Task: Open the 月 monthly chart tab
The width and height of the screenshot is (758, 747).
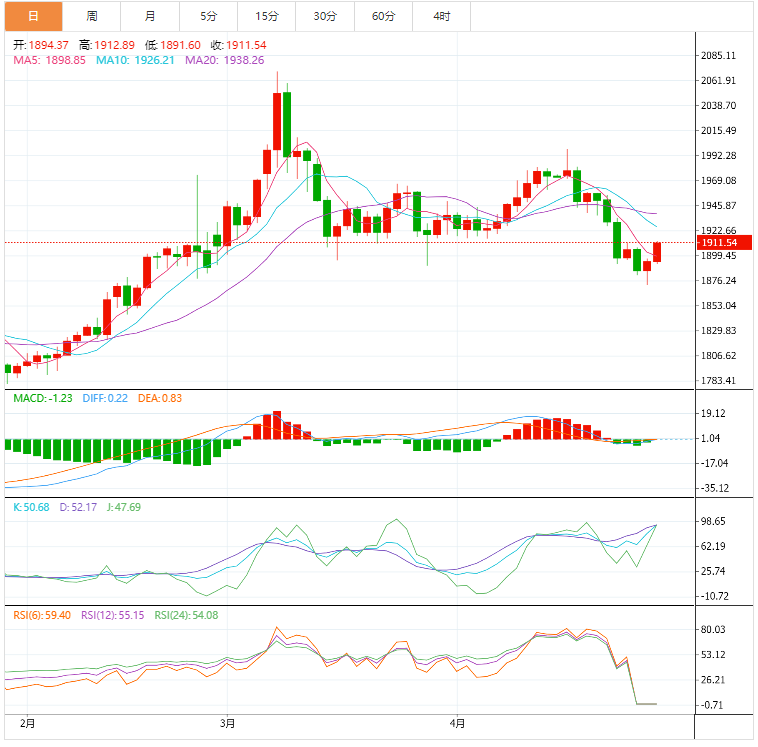Action: point(150,16)
